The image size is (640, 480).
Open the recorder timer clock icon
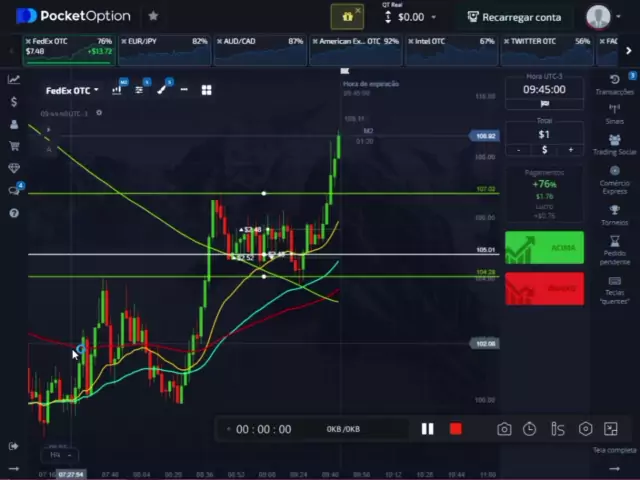[529, 429]
